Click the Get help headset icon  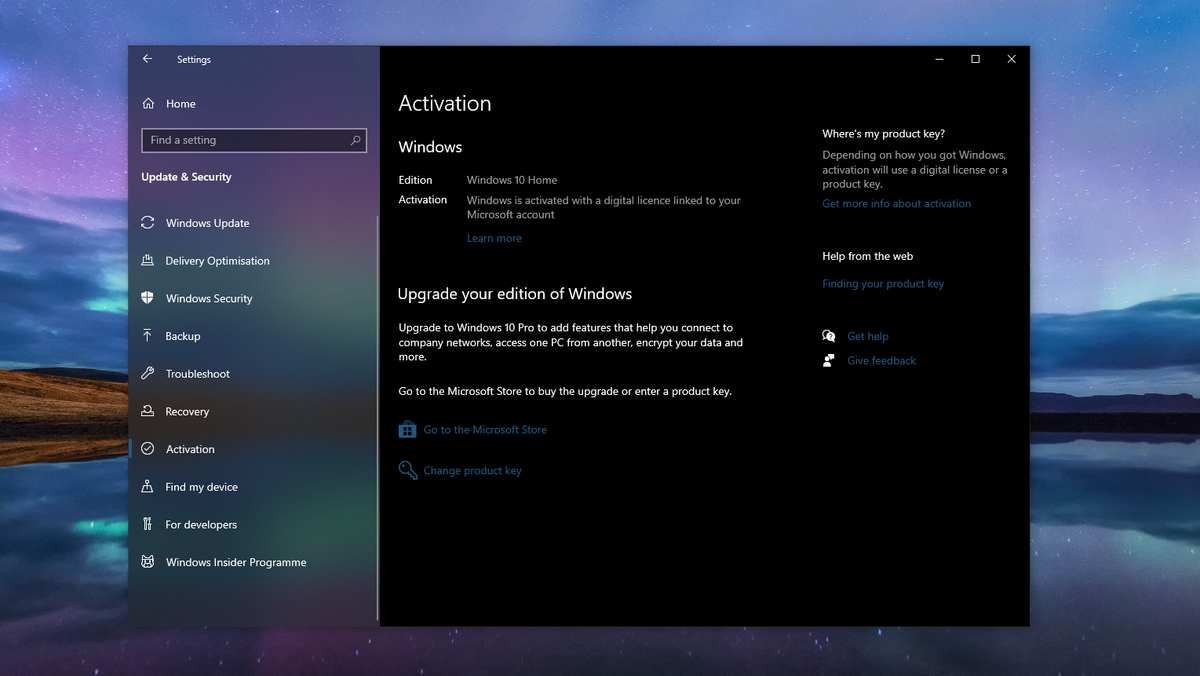pos(829,336)
